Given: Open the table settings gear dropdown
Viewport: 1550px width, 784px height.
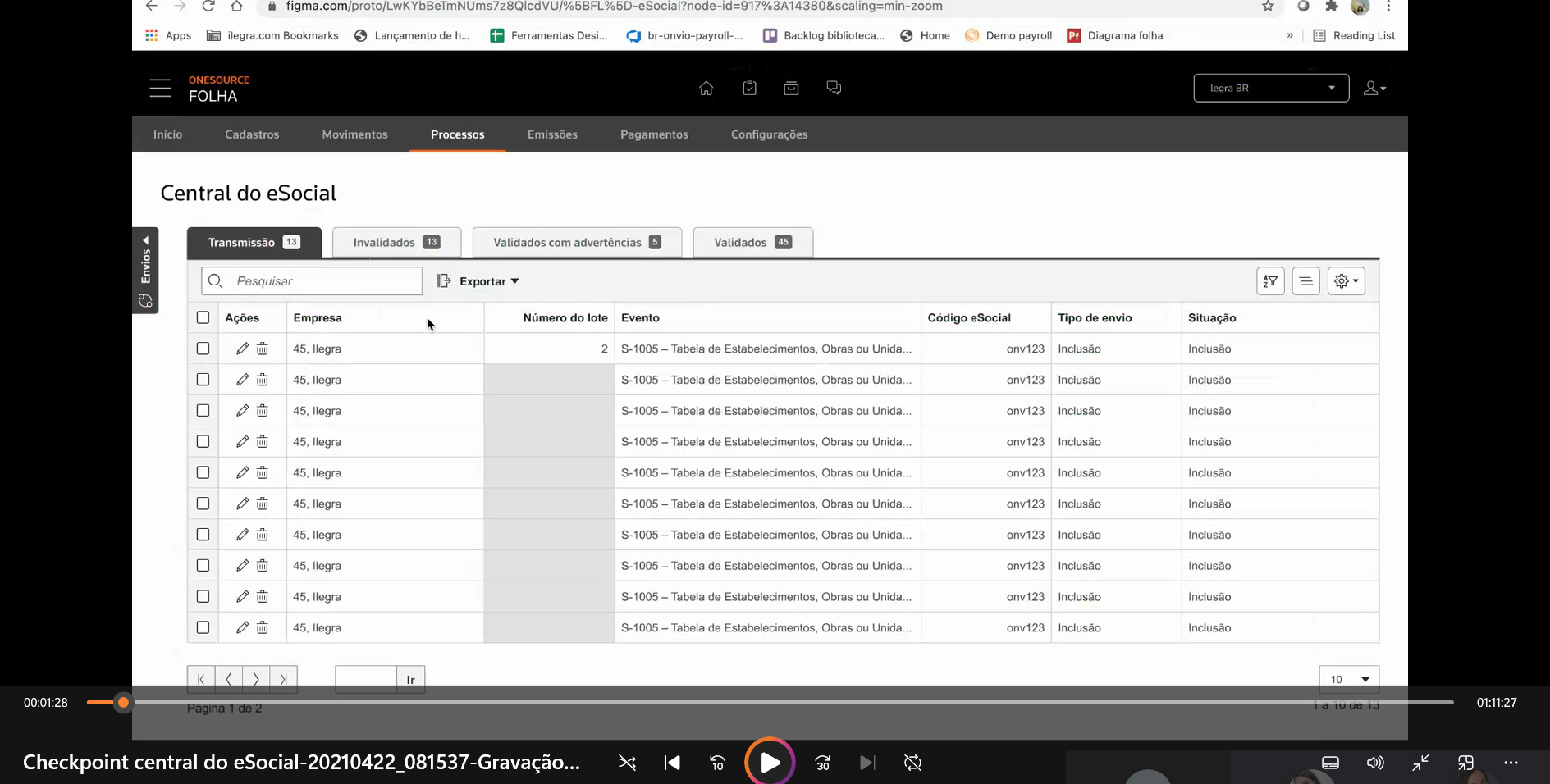Looking at the screenshot, I should pos(1346,281).
